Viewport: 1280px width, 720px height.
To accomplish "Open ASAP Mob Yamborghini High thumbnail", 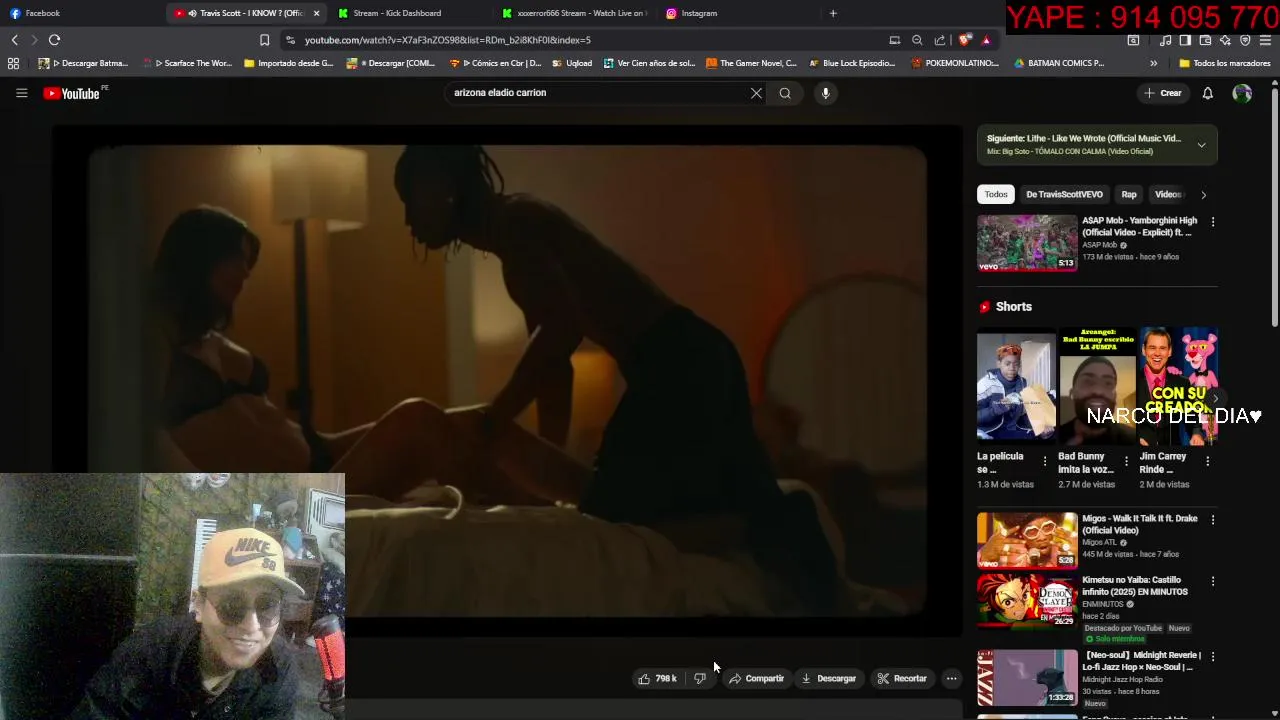I will (x=1027, y=243).
